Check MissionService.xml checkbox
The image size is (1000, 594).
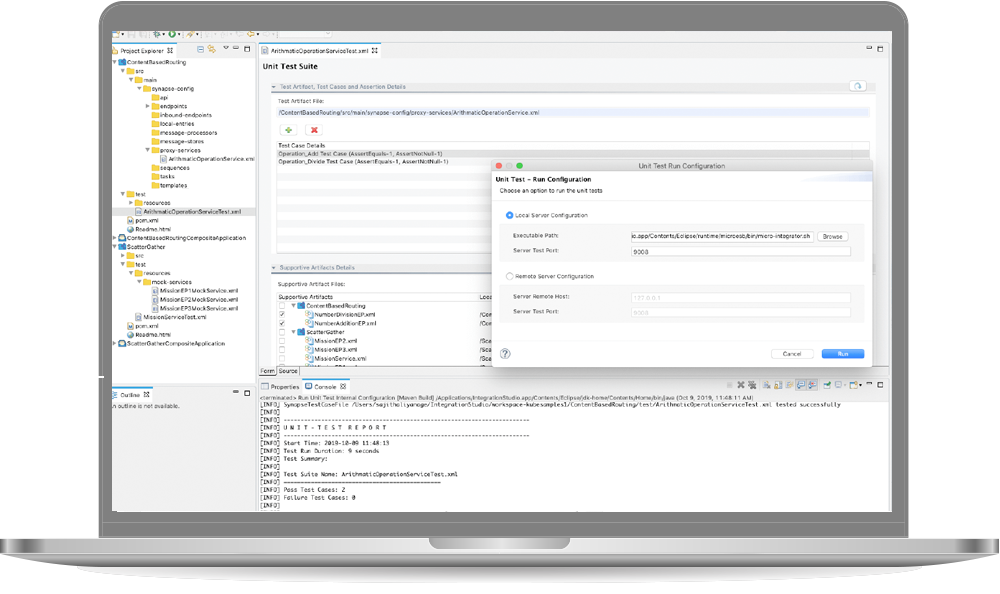282,359
